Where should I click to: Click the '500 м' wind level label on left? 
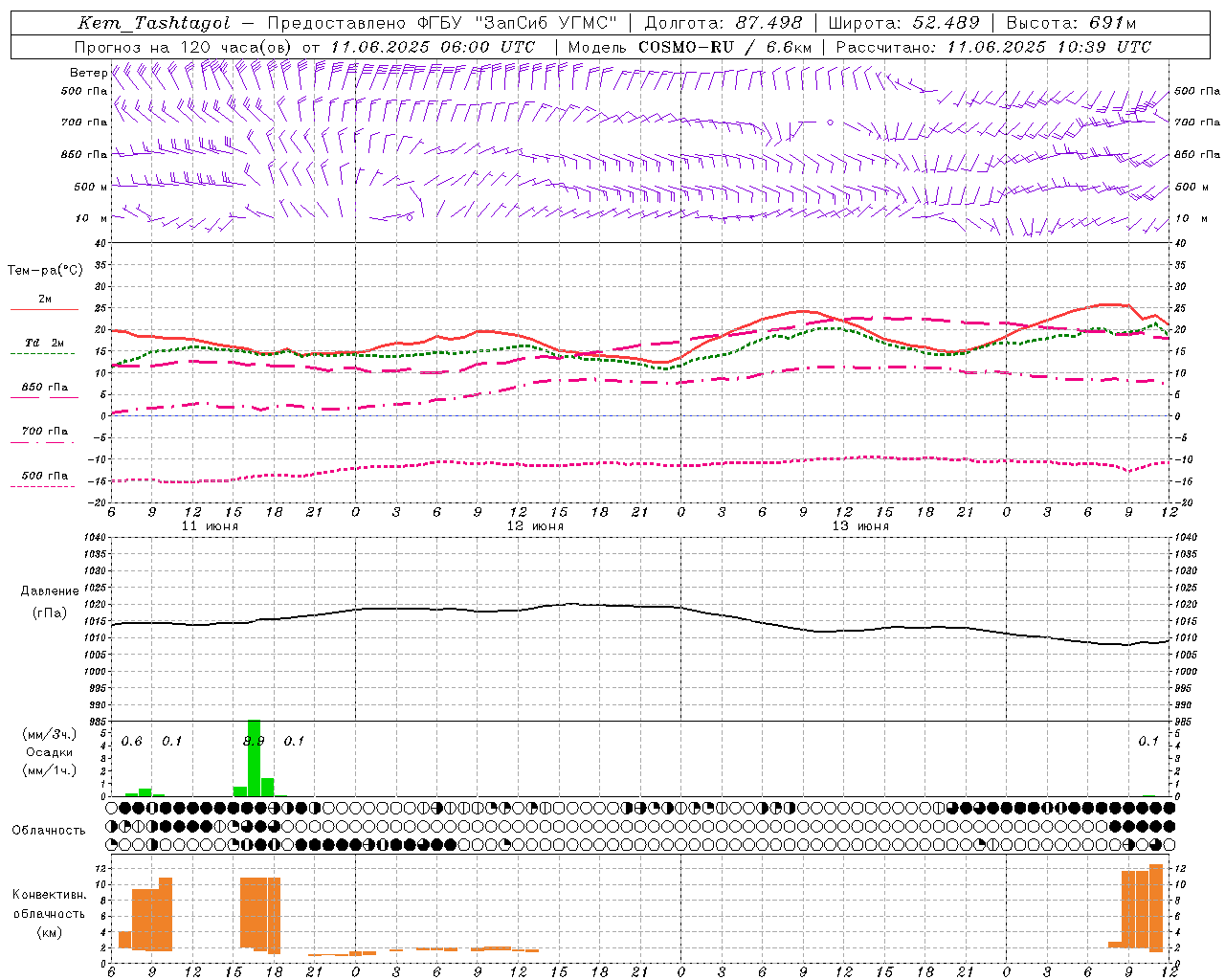[91, 187]
